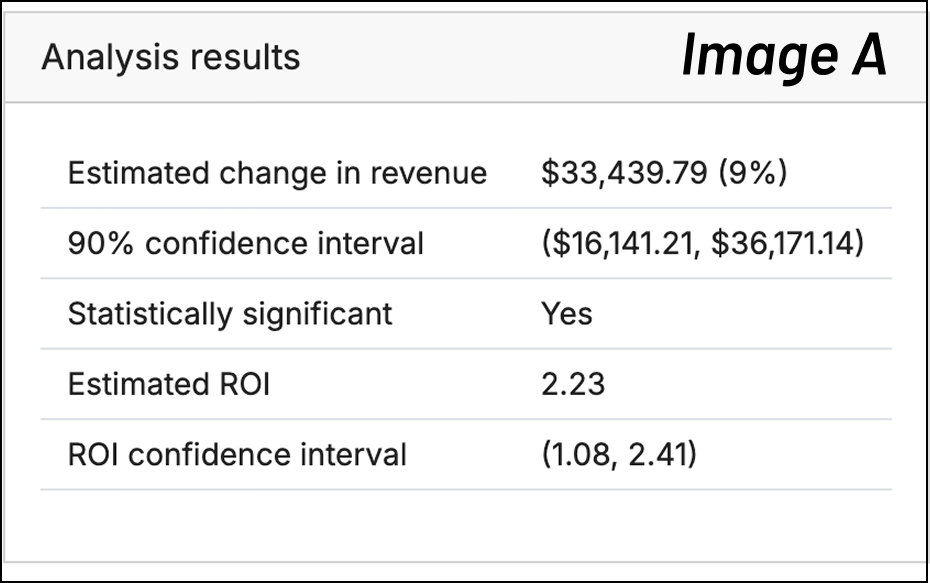The height and width of the screenshot is (583, 930).
Task: Click the Image A label
Action: pos(784,56)
